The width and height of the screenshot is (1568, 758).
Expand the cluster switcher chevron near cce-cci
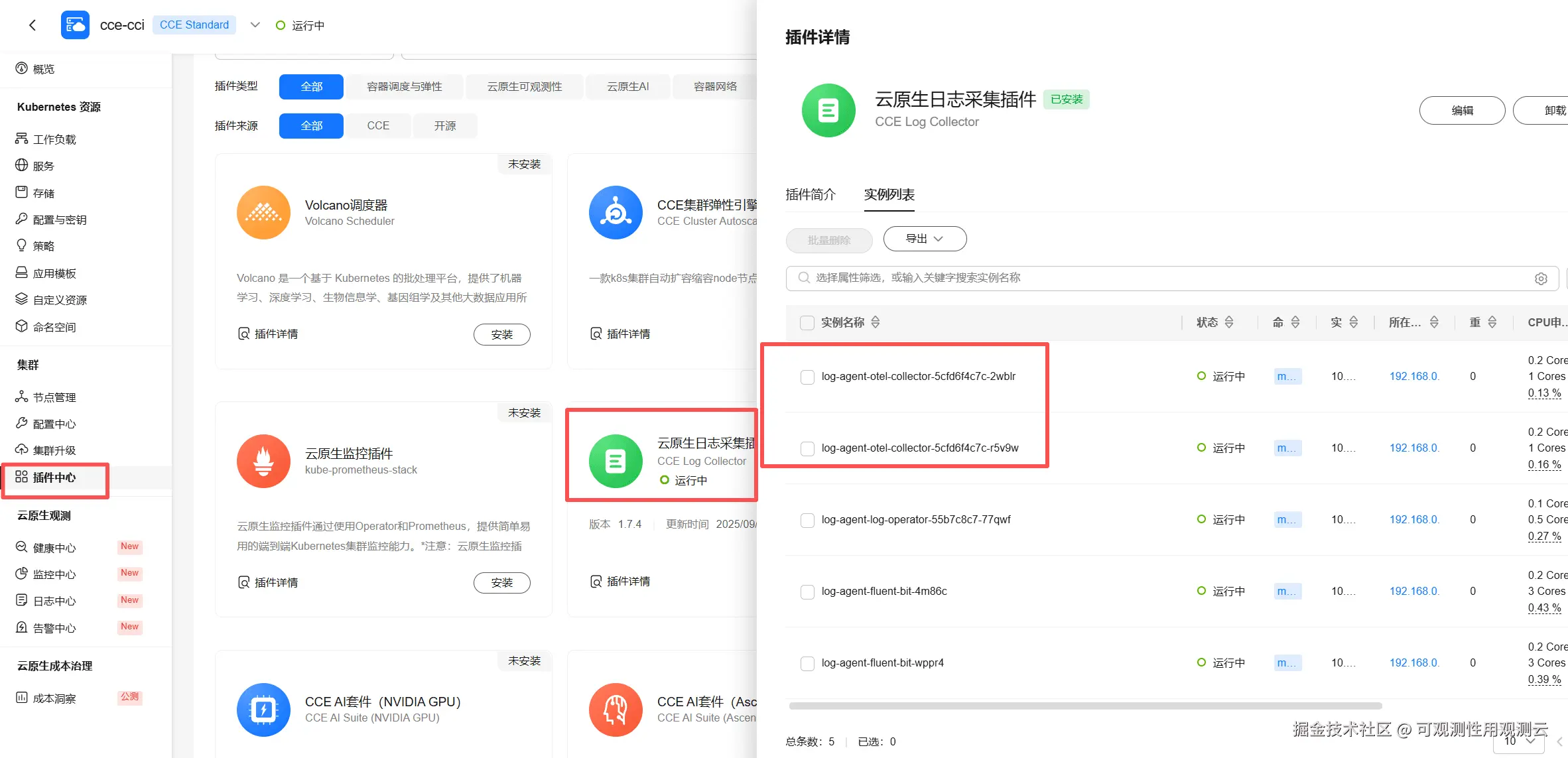coord(255,25)
